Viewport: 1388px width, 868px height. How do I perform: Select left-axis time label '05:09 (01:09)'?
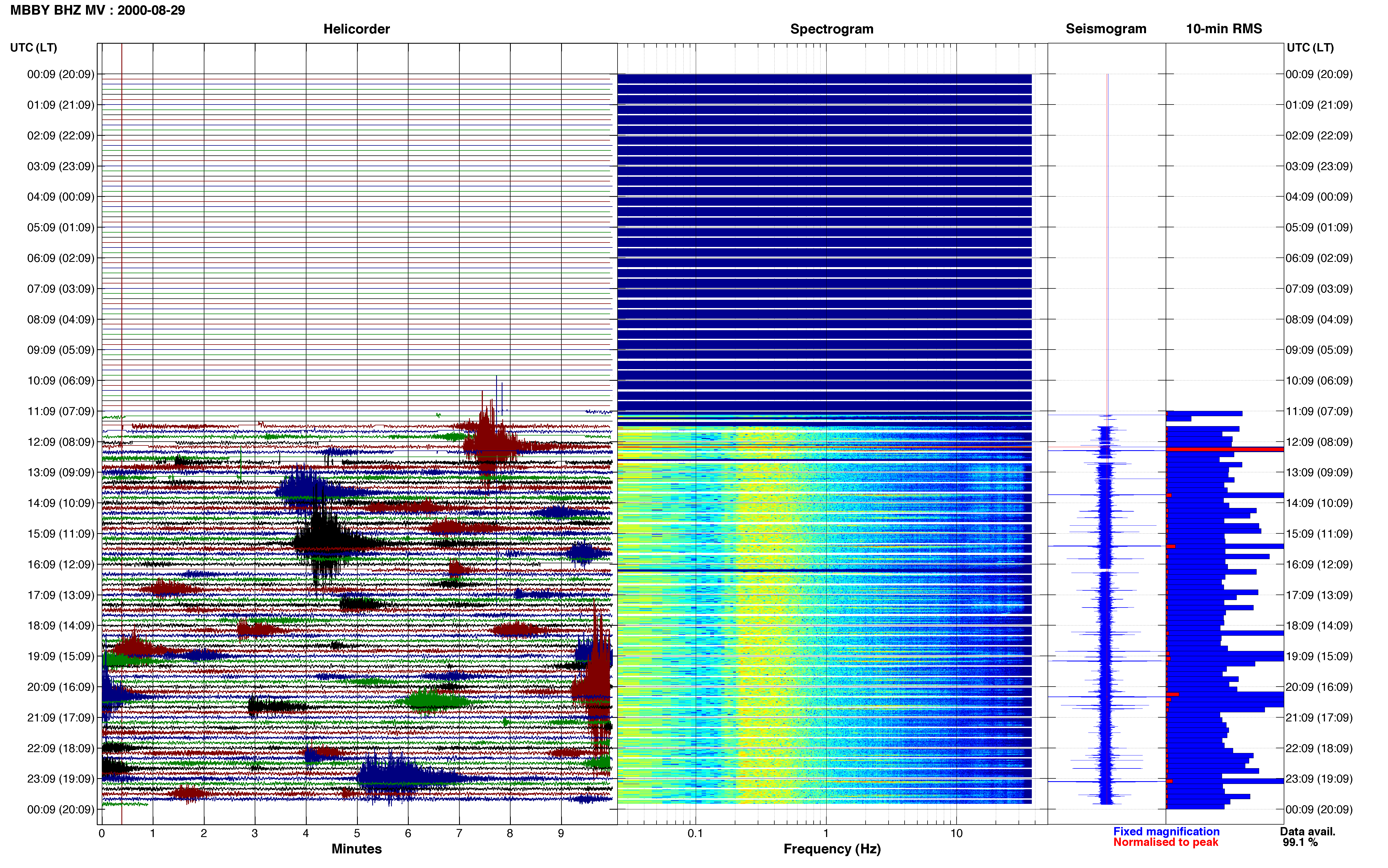(61, 227)
